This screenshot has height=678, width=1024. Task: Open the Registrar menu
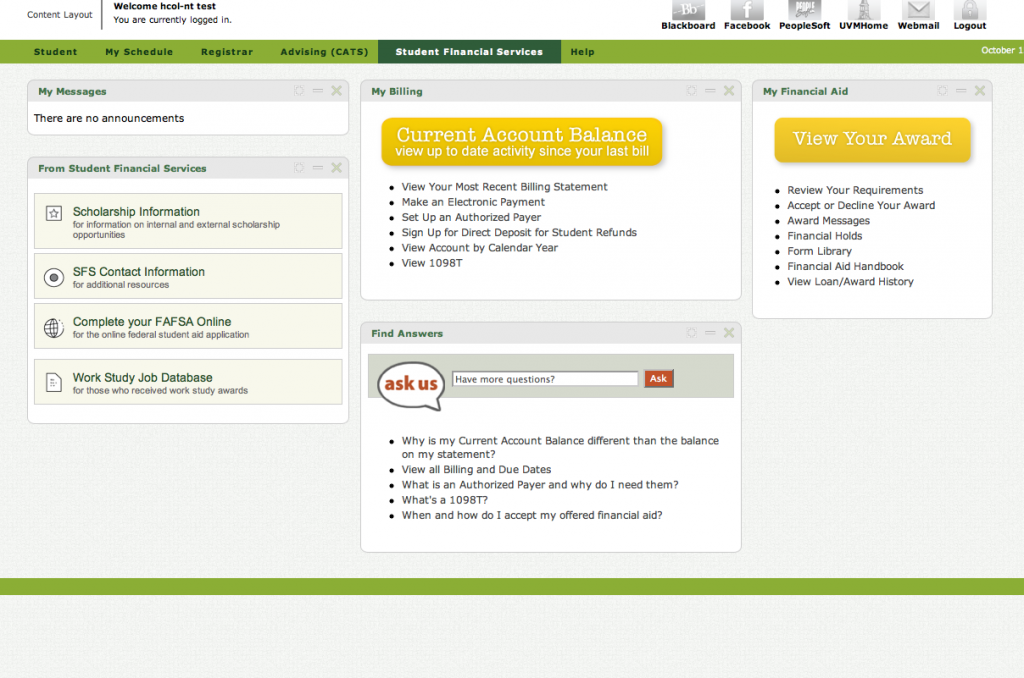click(x=227, y=51)
